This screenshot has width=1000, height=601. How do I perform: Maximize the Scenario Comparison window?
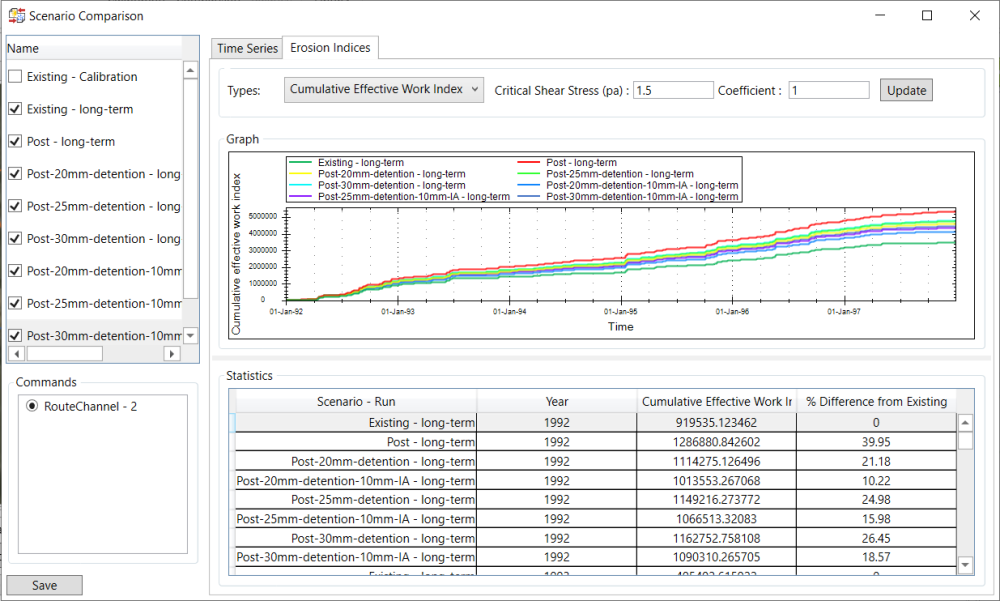[927, 16]
